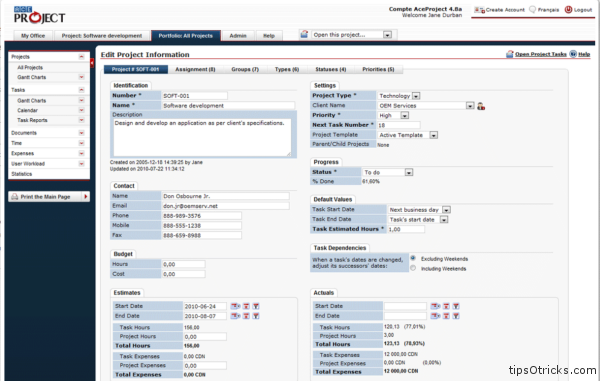Open the Status dropdown showing To do

click(x=409, y=173)
